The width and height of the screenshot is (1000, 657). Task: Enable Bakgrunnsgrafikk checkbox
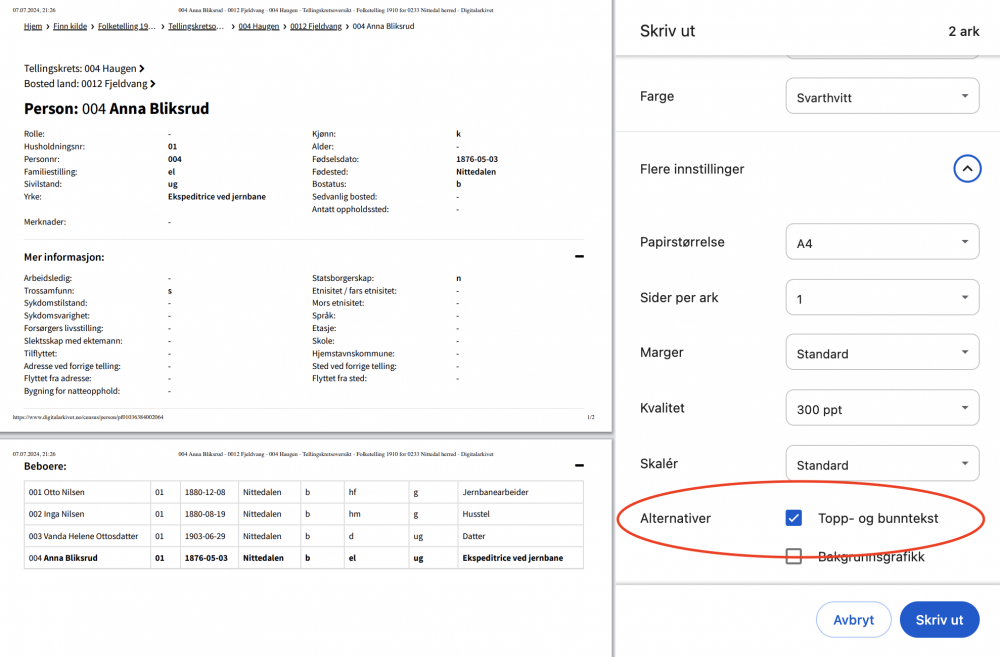click(794, 556)
